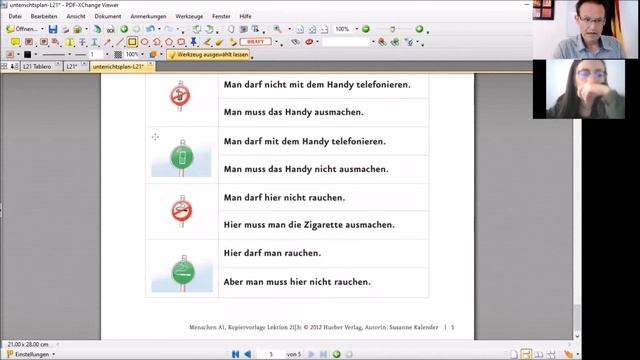Go to previous page arrow

coord(248,354)
